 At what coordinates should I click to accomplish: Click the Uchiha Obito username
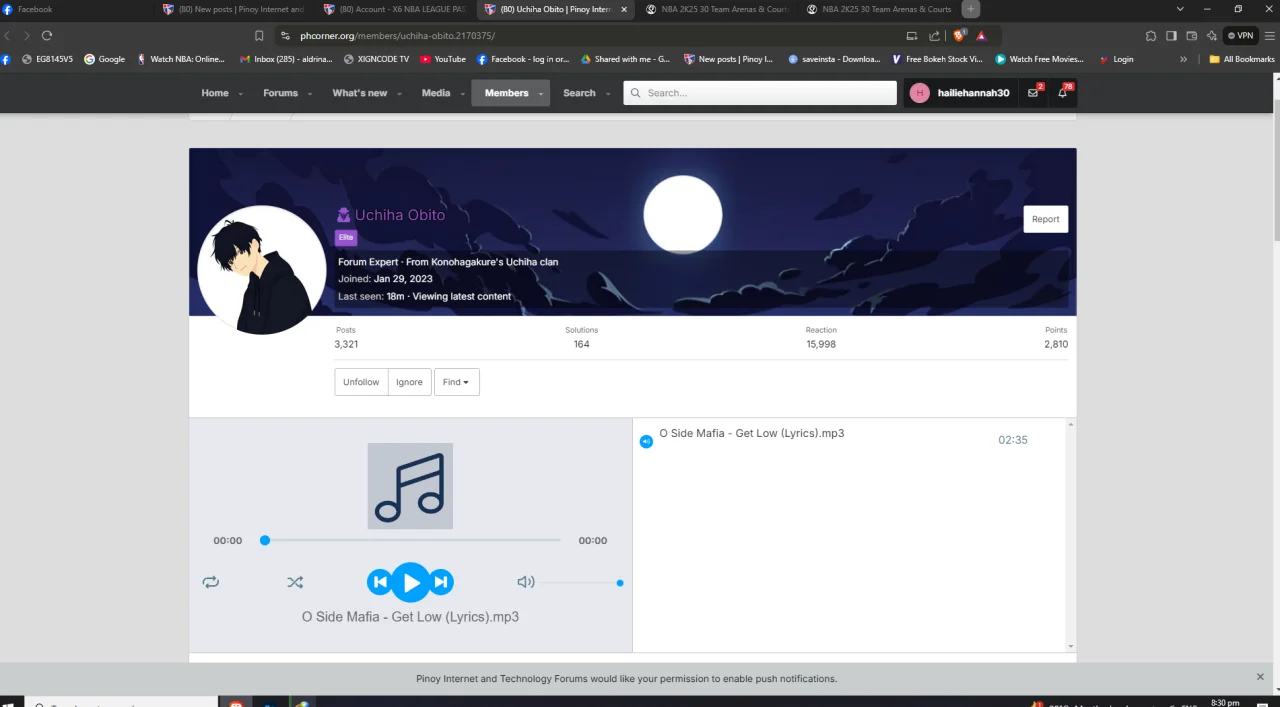tap(399, 215)
